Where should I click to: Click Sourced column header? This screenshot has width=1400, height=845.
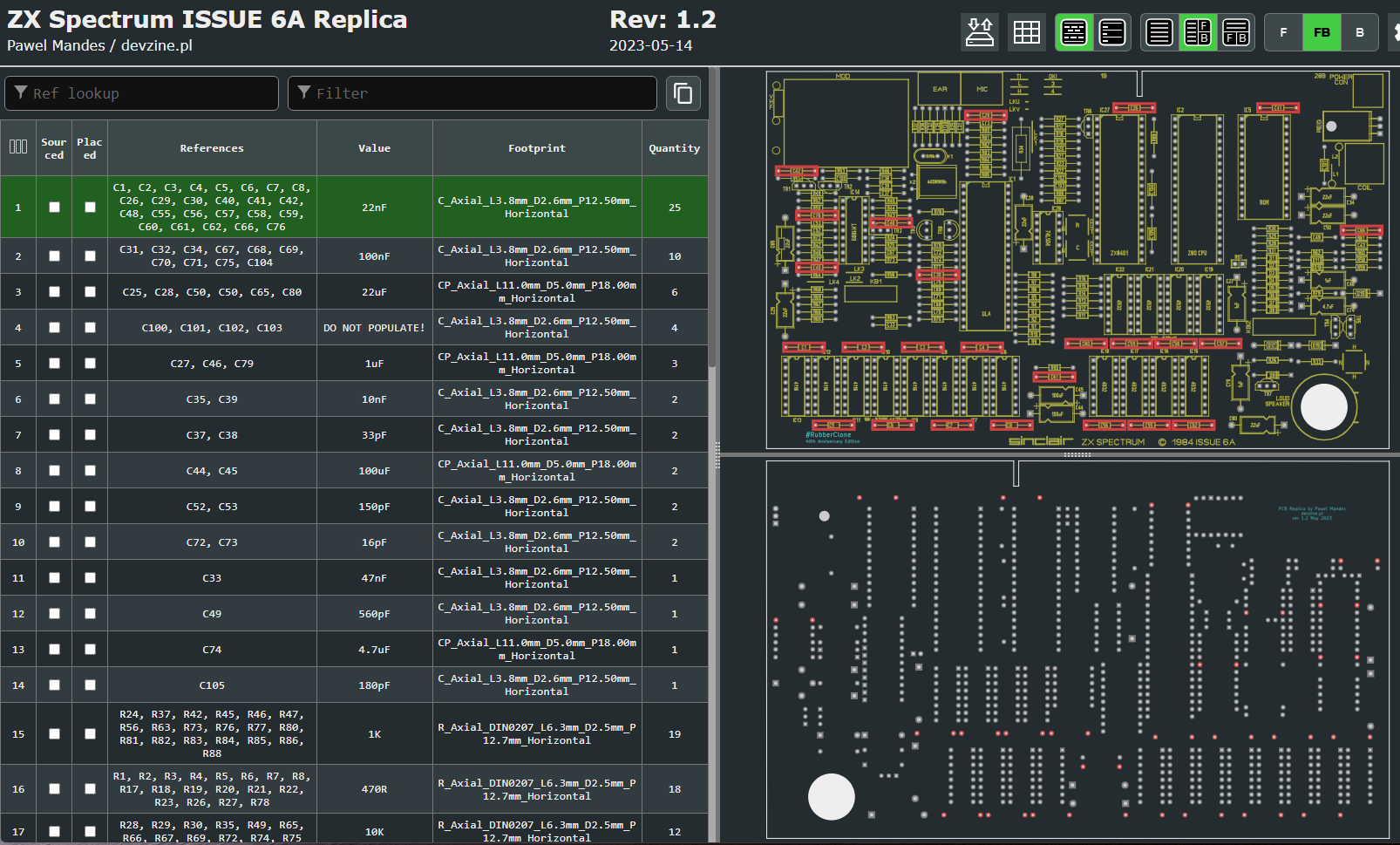54,148
